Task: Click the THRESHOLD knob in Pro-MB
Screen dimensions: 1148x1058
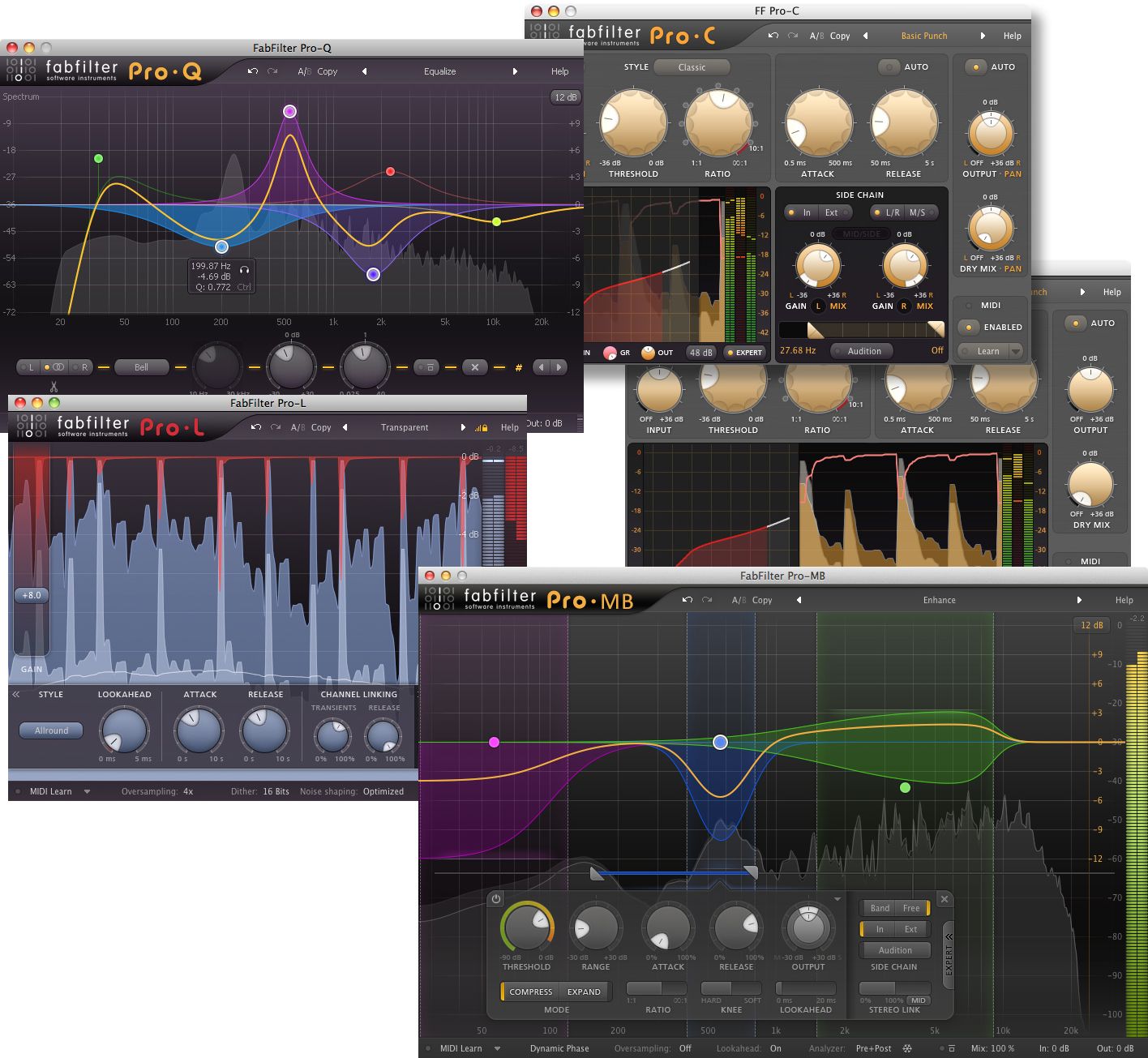Action: click(x=528, y=927)
